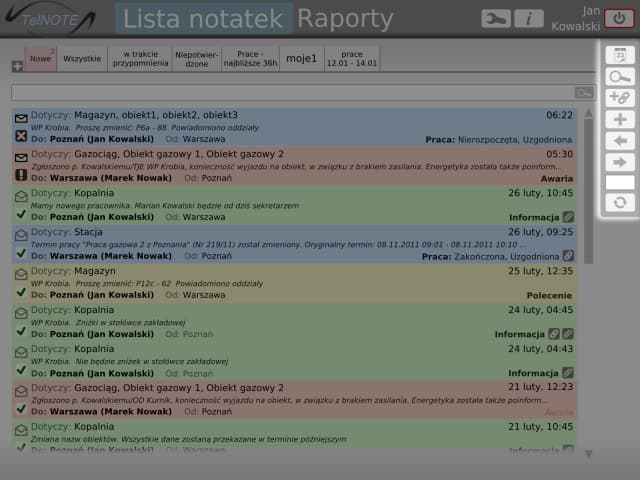Add a linked note with plus-link icon
The image size is (640, 480).
[620, 98]
